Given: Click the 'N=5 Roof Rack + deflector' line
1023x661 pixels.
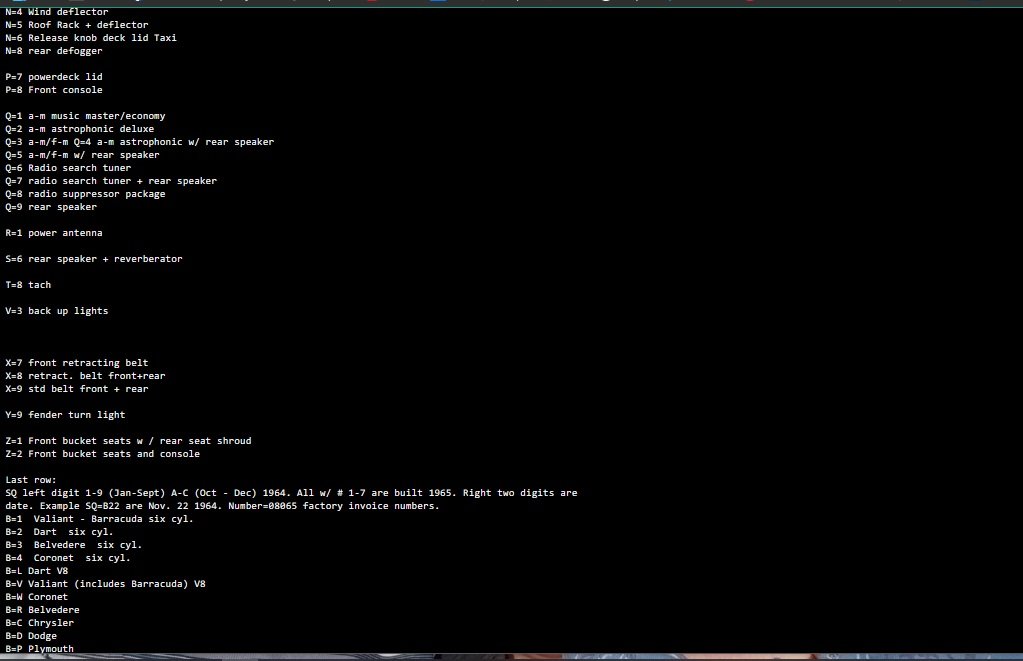Looking at the screenshot, I should (77, 25).
